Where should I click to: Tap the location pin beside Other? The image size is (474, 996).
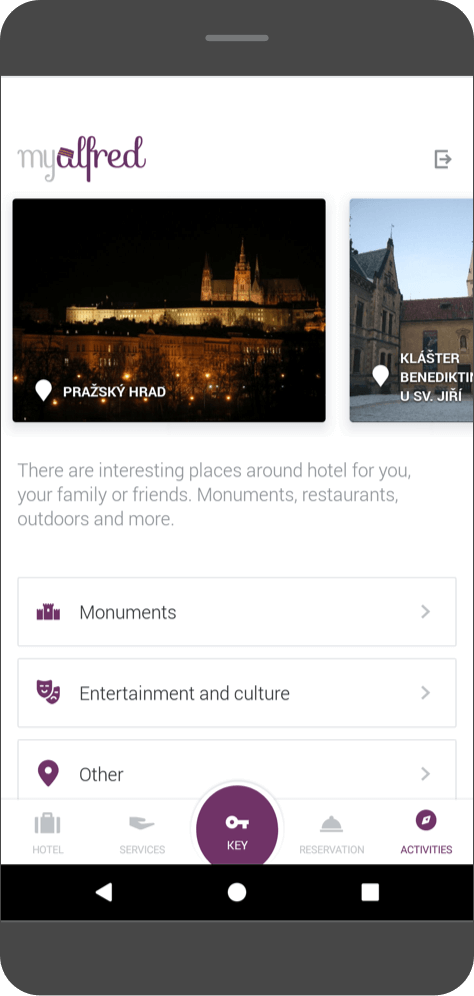point(48,773)
